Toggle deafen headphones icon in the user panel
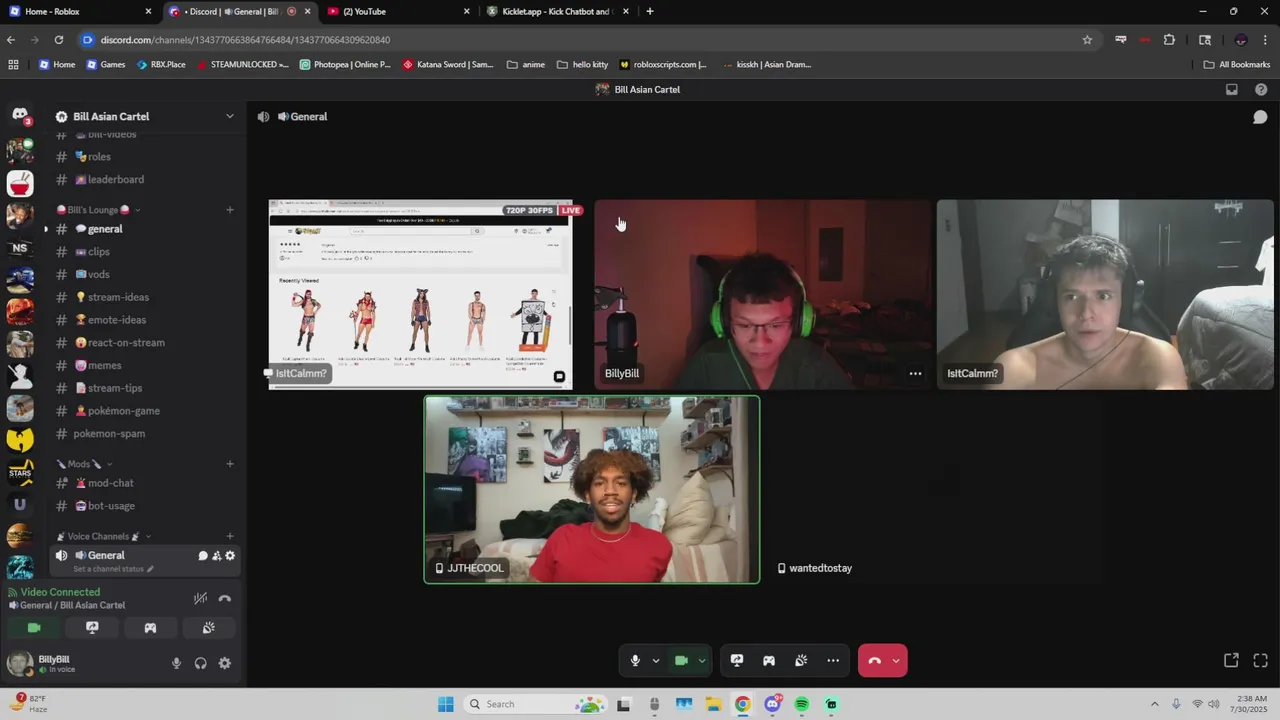The height and width of the screenshot is (720, 1280). tap(200, 663)
